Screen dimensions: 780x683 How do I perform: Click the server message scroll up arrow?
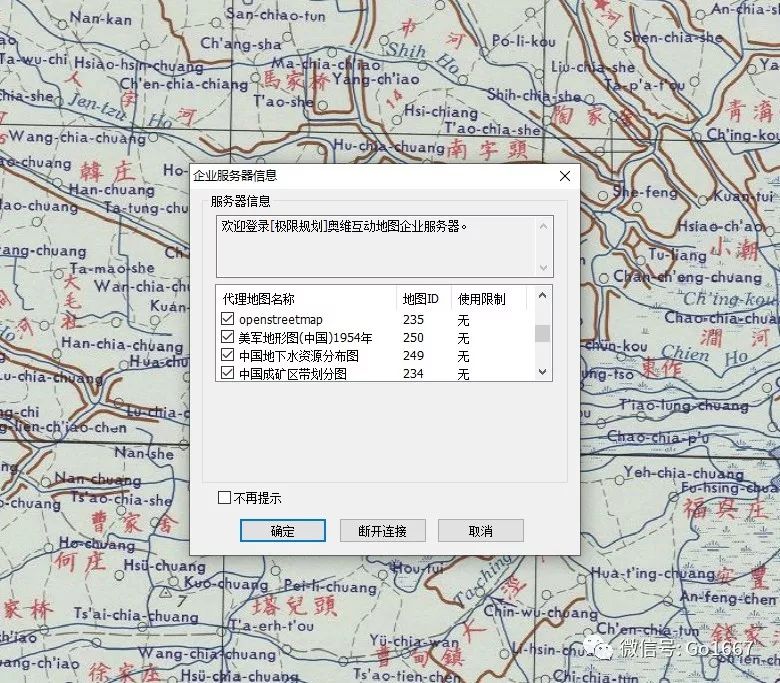[x=543, y=226]
